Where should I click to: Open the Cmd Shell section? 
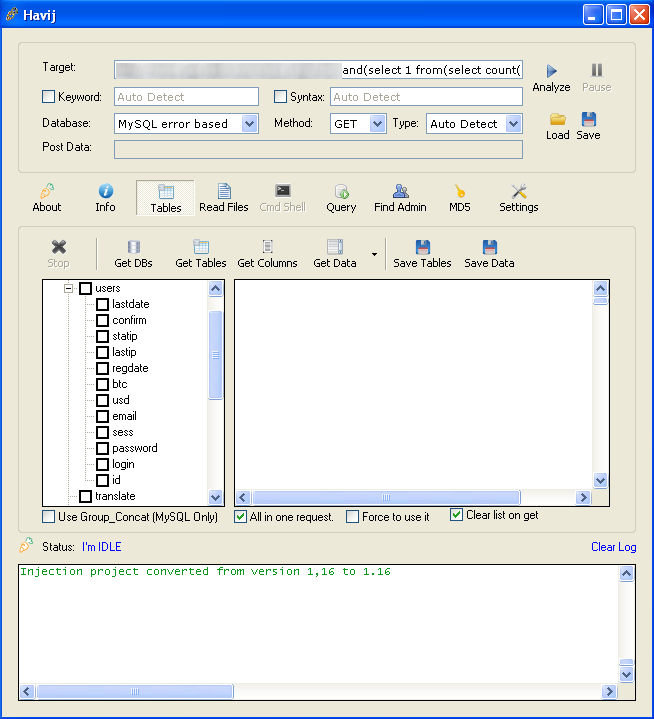tap(283, 198)
